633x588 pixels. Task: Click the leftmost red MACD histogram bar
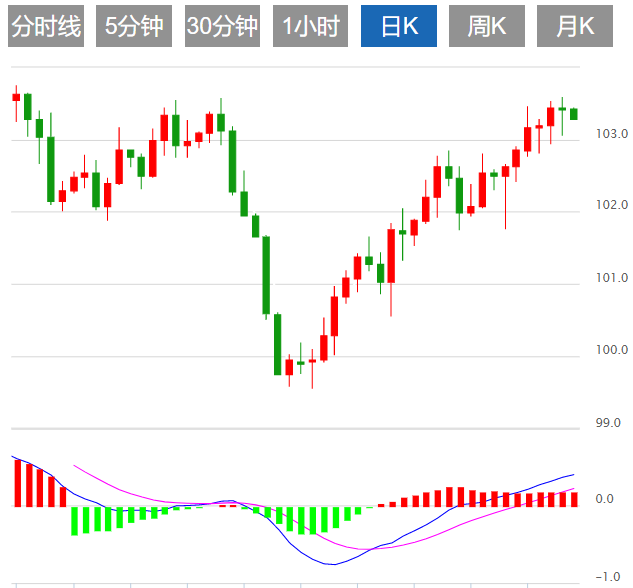(x=16, y=483)
